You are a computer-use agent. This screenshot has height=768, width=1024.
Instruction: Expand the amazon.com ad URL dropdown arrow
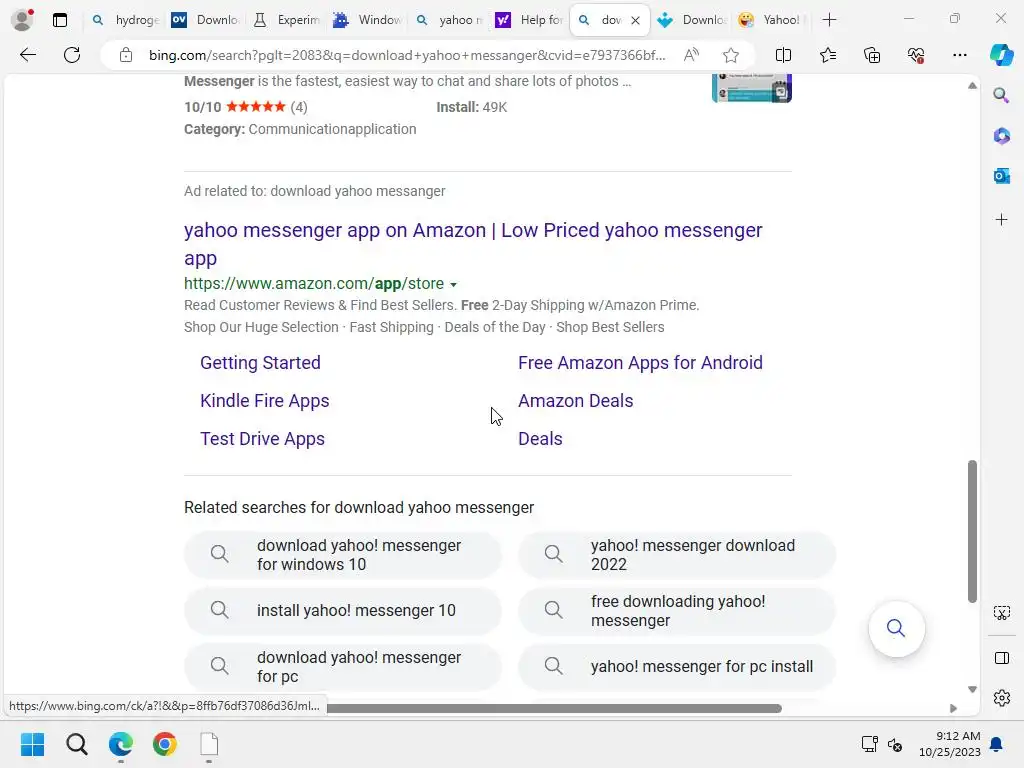click(453, 284)
